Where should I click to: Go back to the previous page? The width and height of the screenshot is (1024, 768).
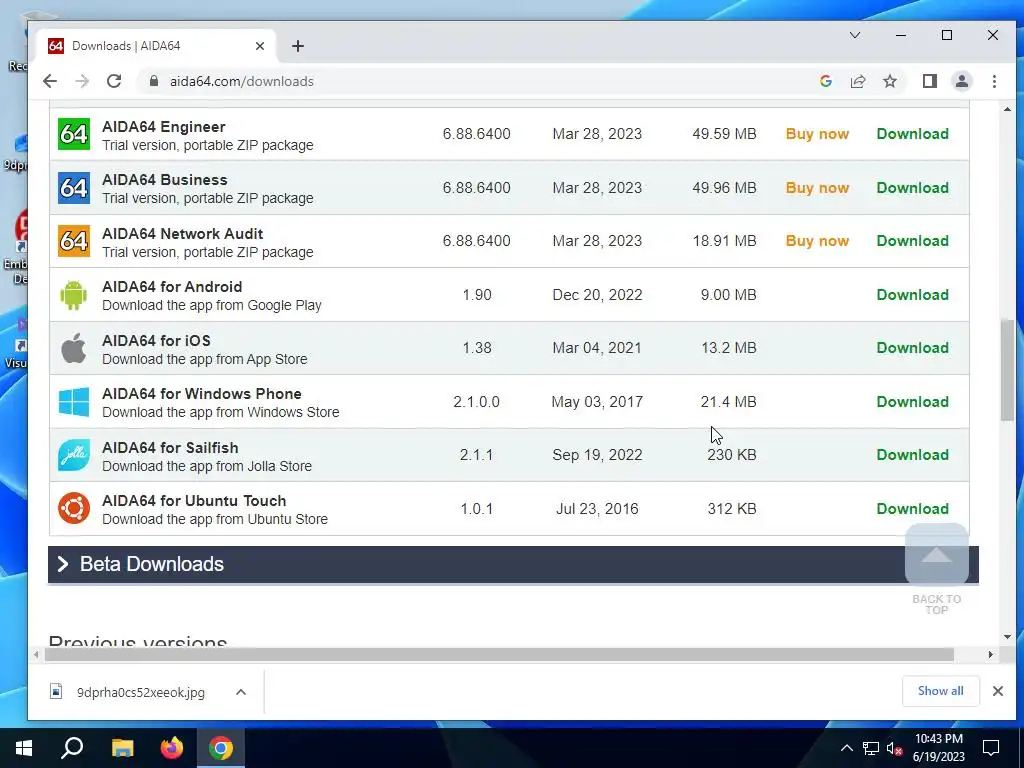point(50,81)
